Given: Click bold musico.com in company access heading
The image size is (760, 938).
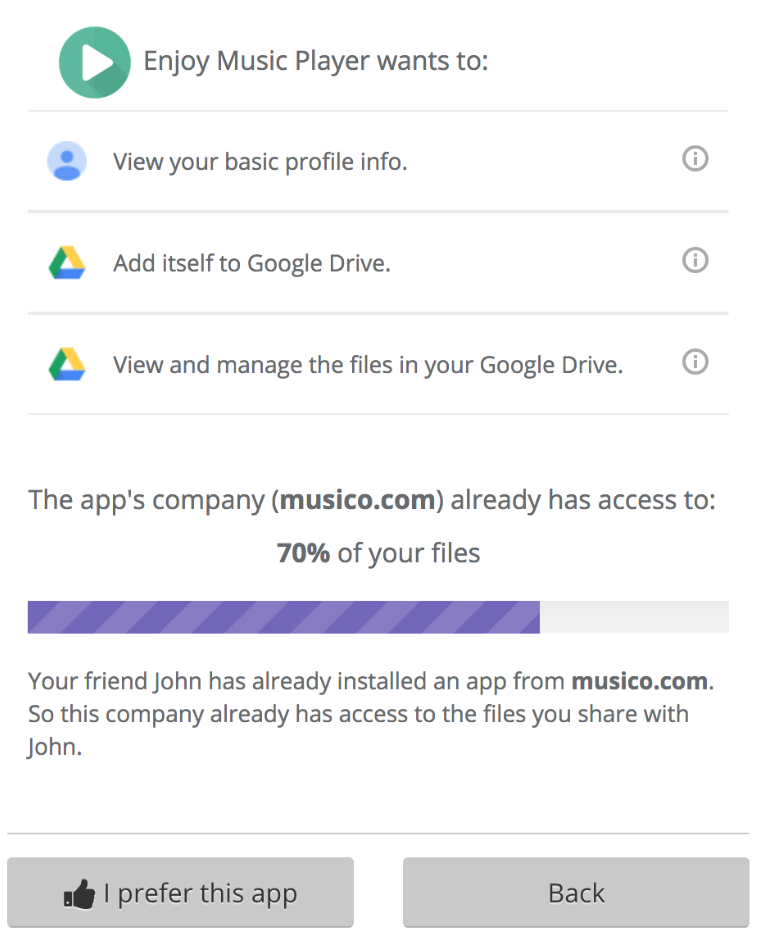Looking at the screenshot, I should pos(357,500).
